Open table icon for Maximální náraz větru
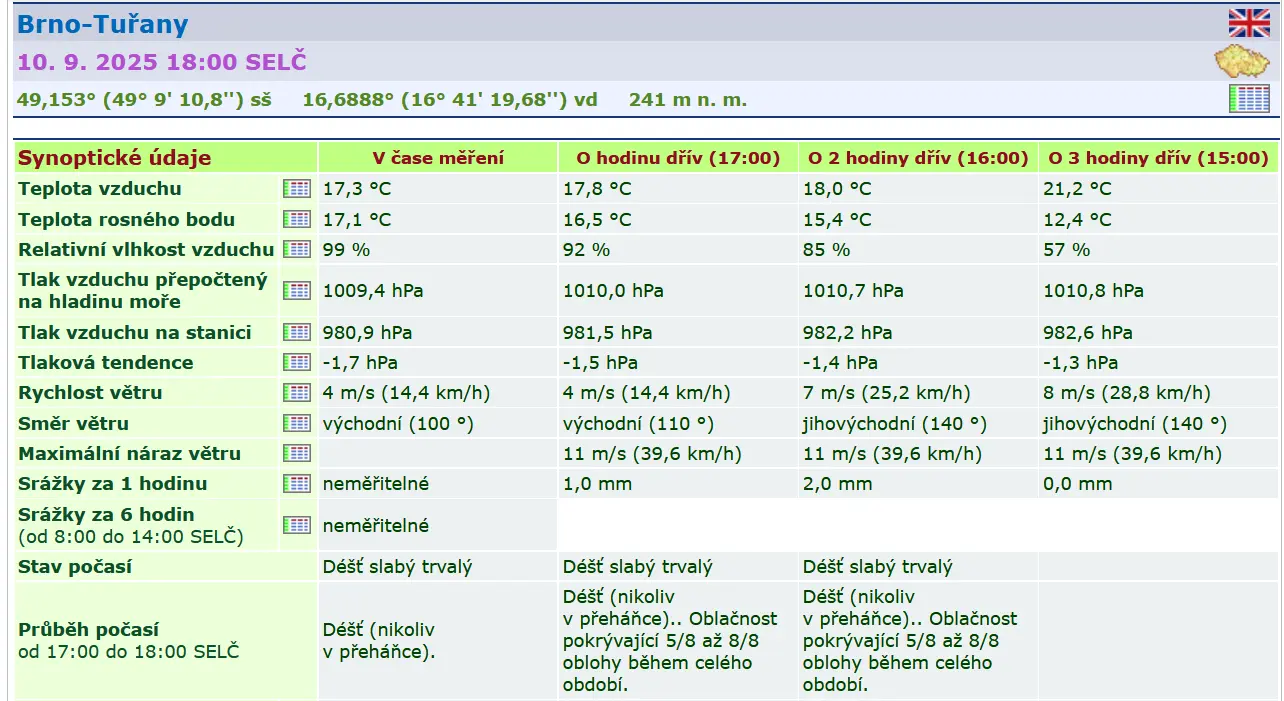Image resolution: width=1284 pixels, height=701 pixels. [x=297, y=453]
